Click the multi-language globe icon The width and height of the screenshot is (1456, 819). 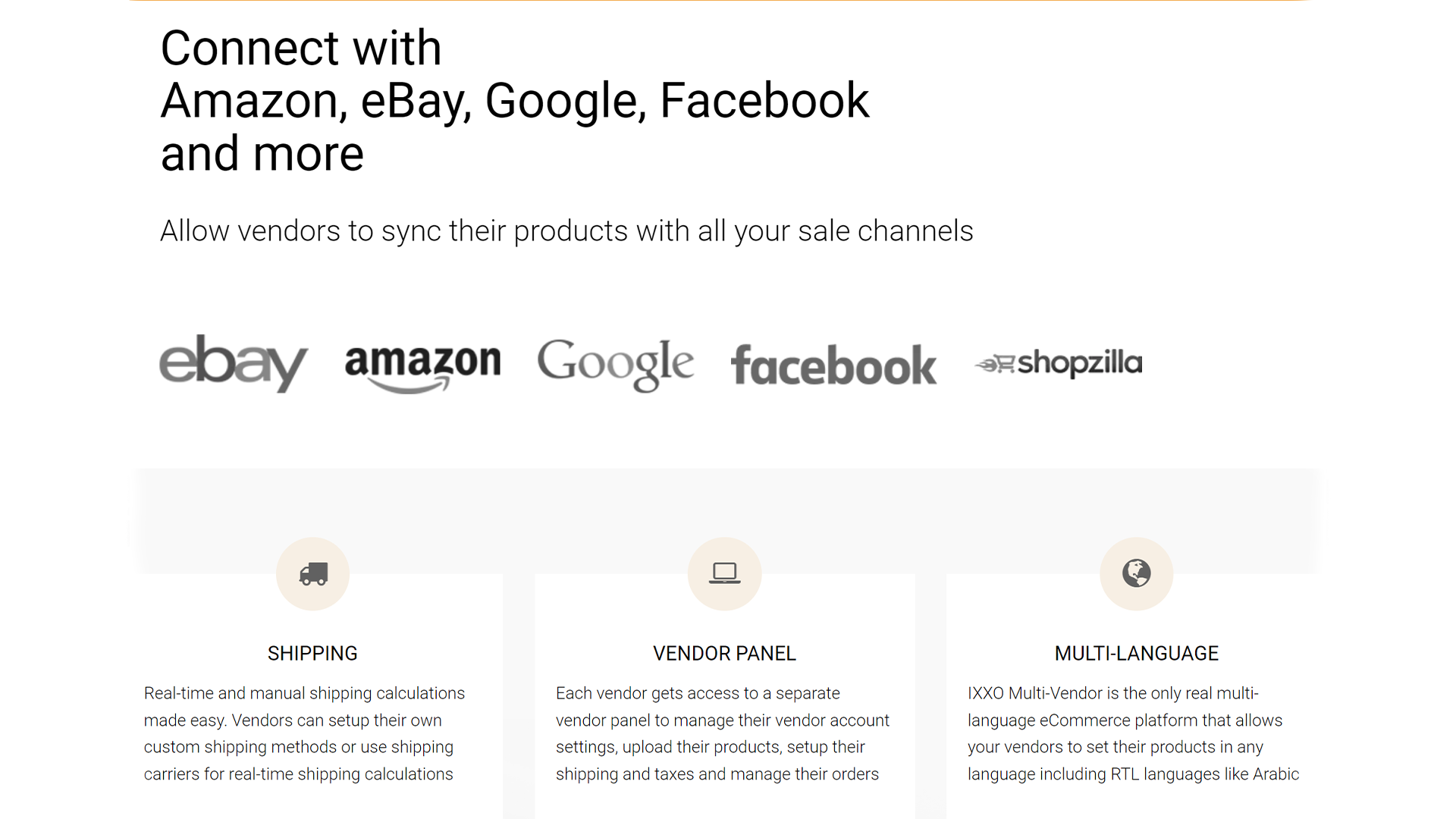click(x=1136, y=574)
